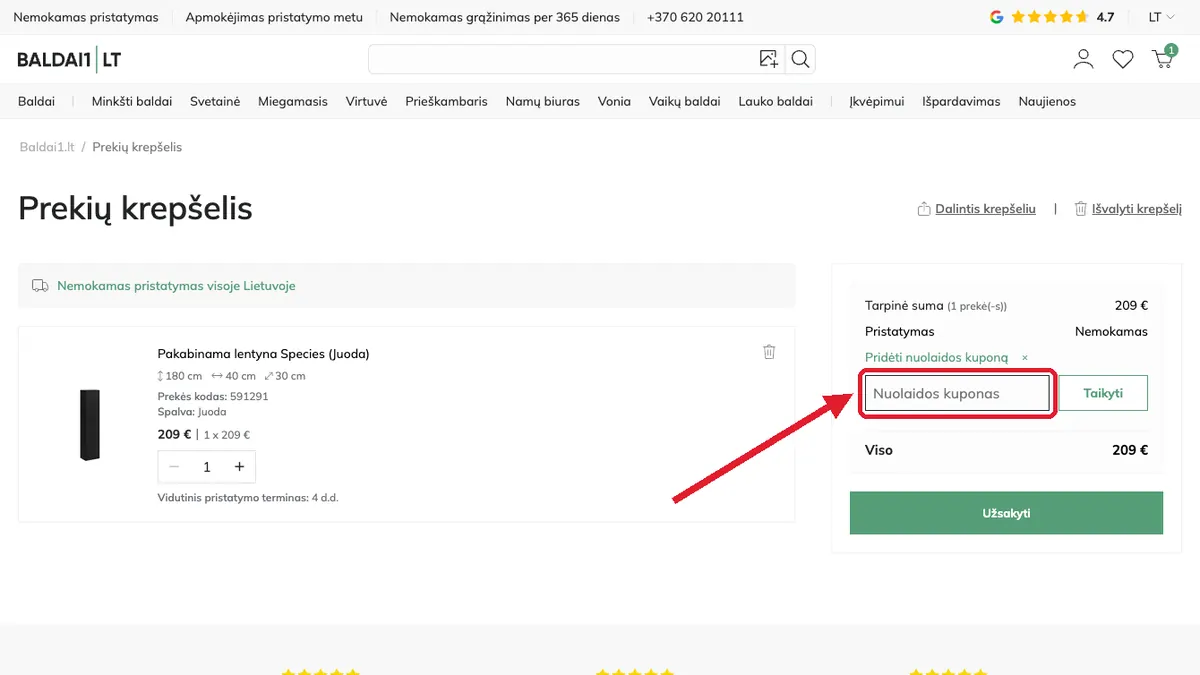Open the Naujienos menu item
This screenshot has width=1200, height=675.
pos(1047,101)
